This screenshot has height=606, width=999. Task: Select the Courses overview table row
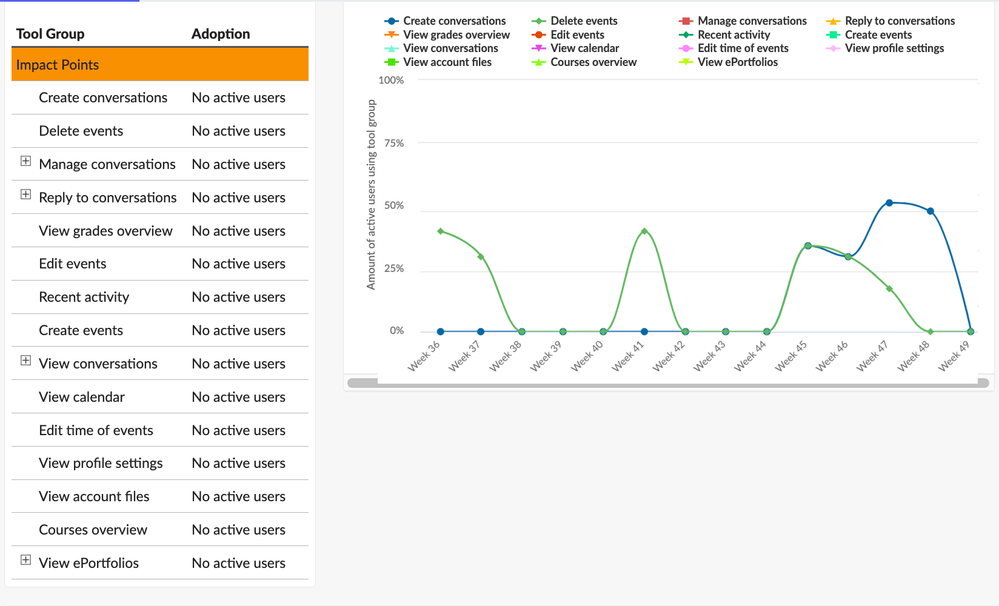coord(160,530)
